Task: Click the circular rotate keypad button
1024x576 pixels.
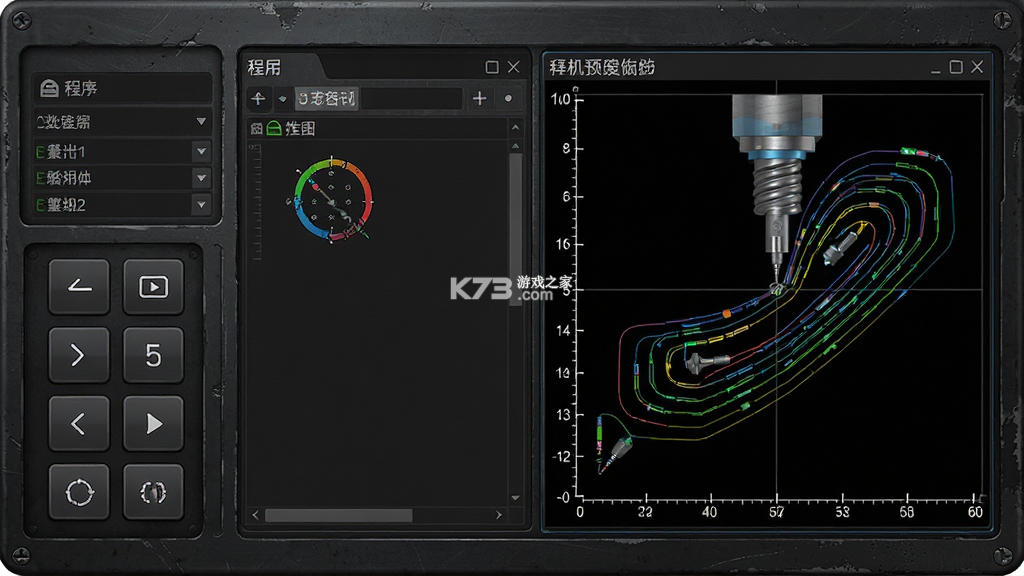Action: point(78,492)
